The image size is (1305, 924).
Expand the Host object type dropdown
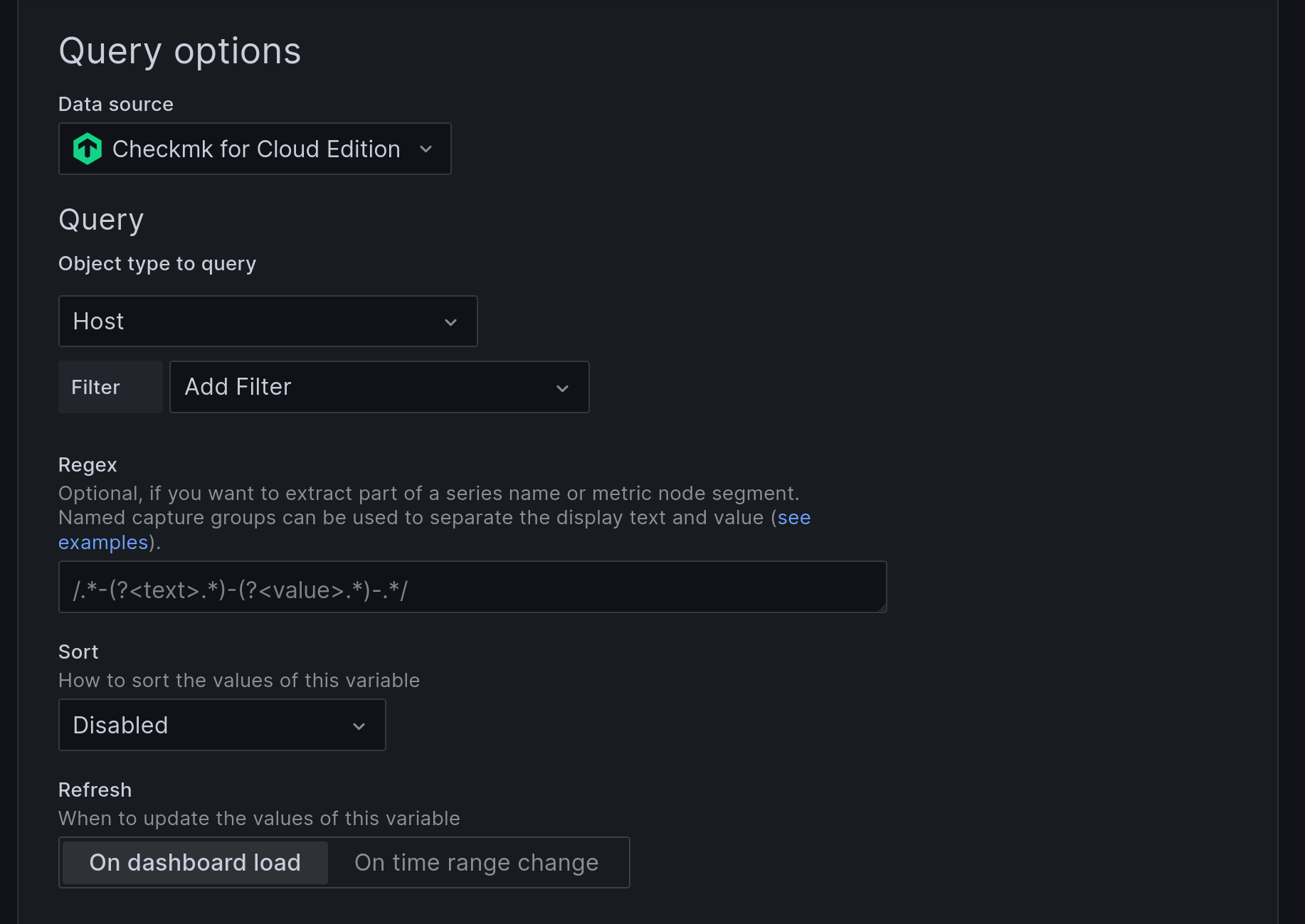(268, 322)
